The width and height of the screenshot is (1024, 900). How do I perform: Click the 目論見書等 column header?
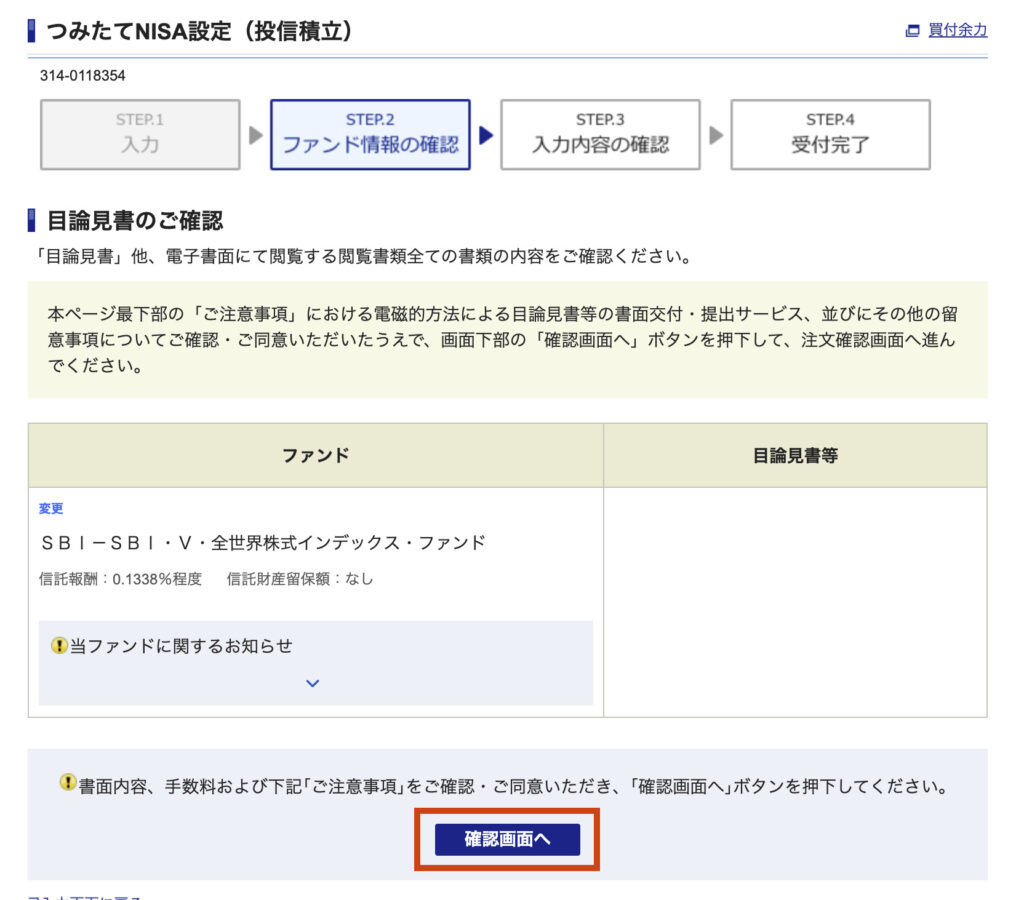click(795, 455)
